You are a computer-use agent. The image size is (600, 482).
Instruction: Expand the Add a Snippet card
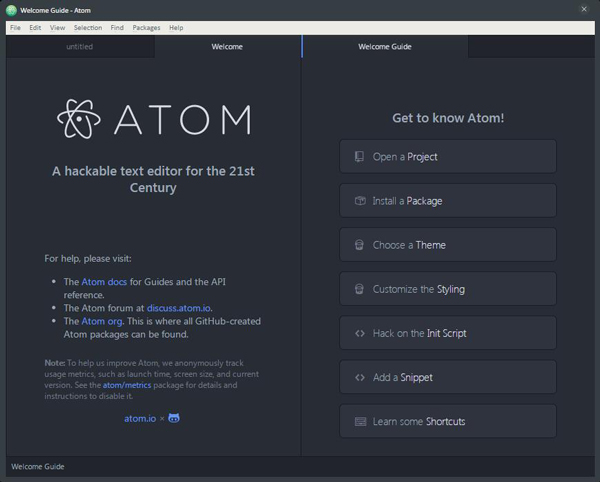[x=448, y=377]
